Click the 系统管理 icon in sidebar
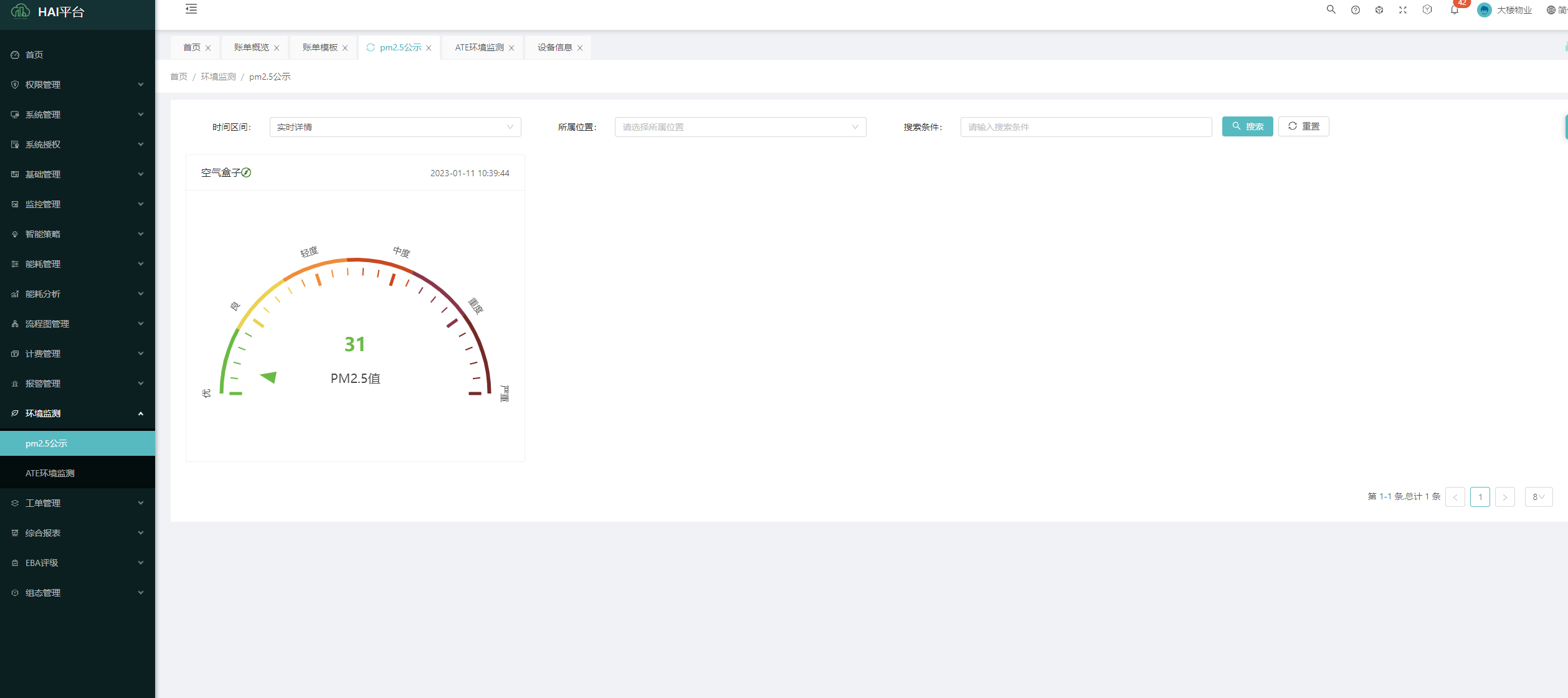This screenshot has width=1568, height=698. point(15,115)
